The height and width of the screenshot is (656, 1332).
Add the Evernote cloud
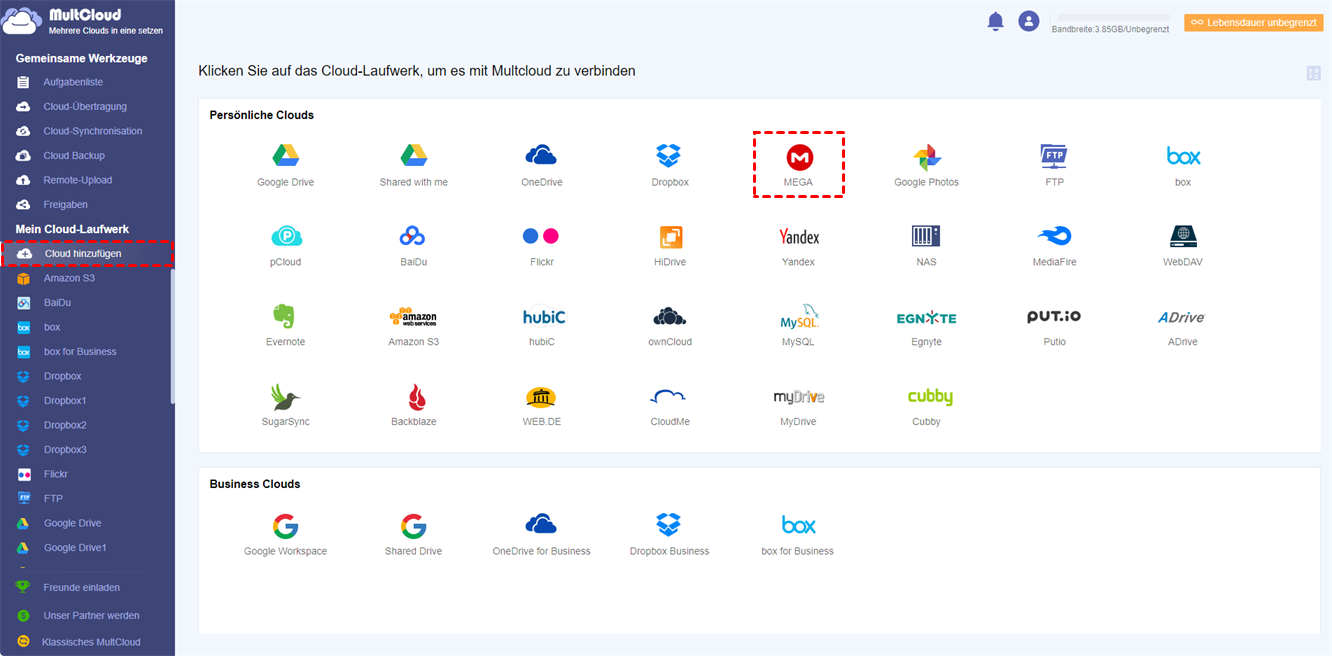(x=284, y=316)
